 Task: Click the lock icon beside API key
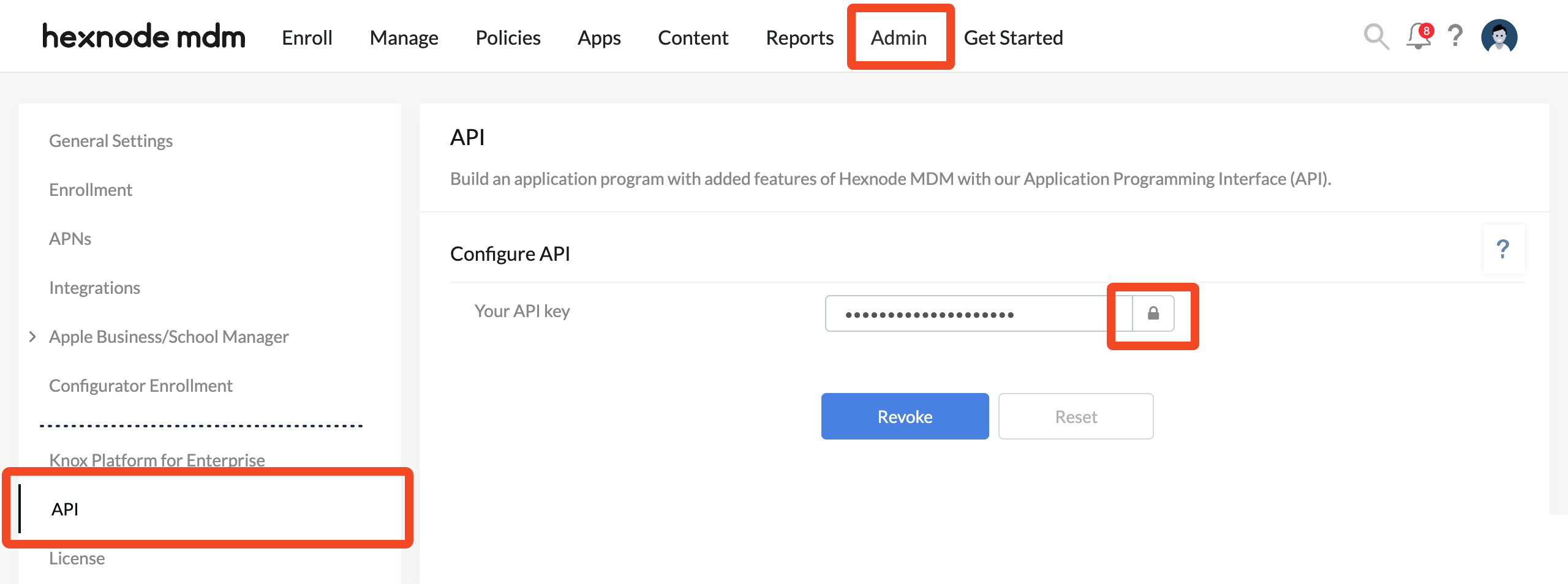click(1153, 313)
